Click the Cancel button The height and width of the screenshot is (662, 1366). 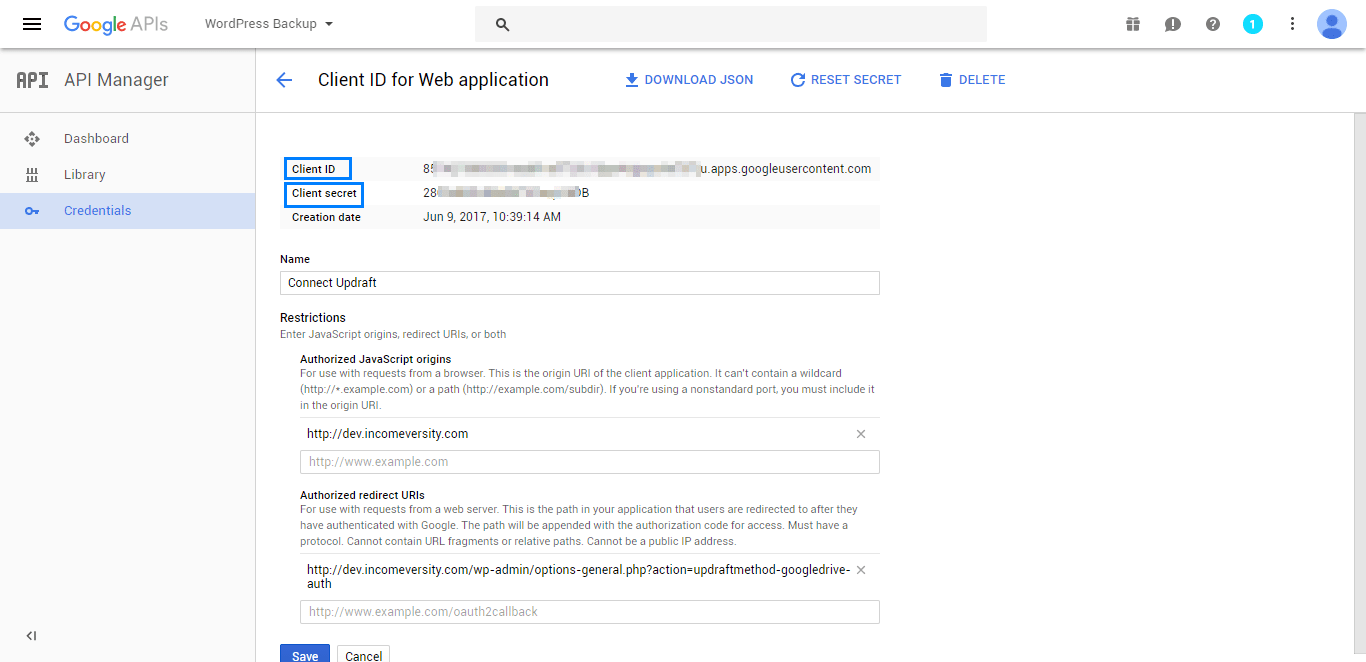click(363, 656)
